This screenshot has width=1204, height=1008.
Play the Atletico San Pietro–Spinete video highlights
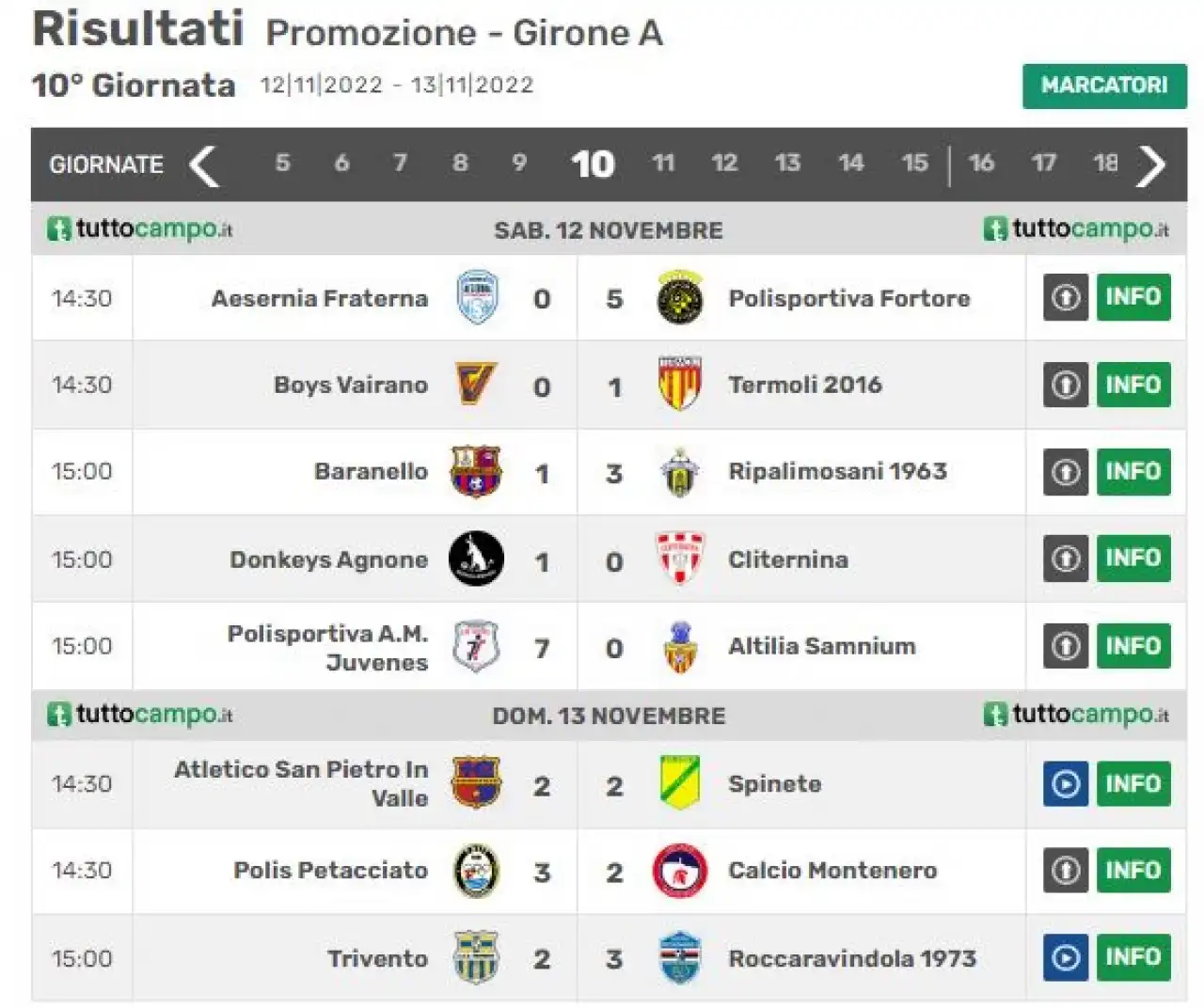point(1066,783)
